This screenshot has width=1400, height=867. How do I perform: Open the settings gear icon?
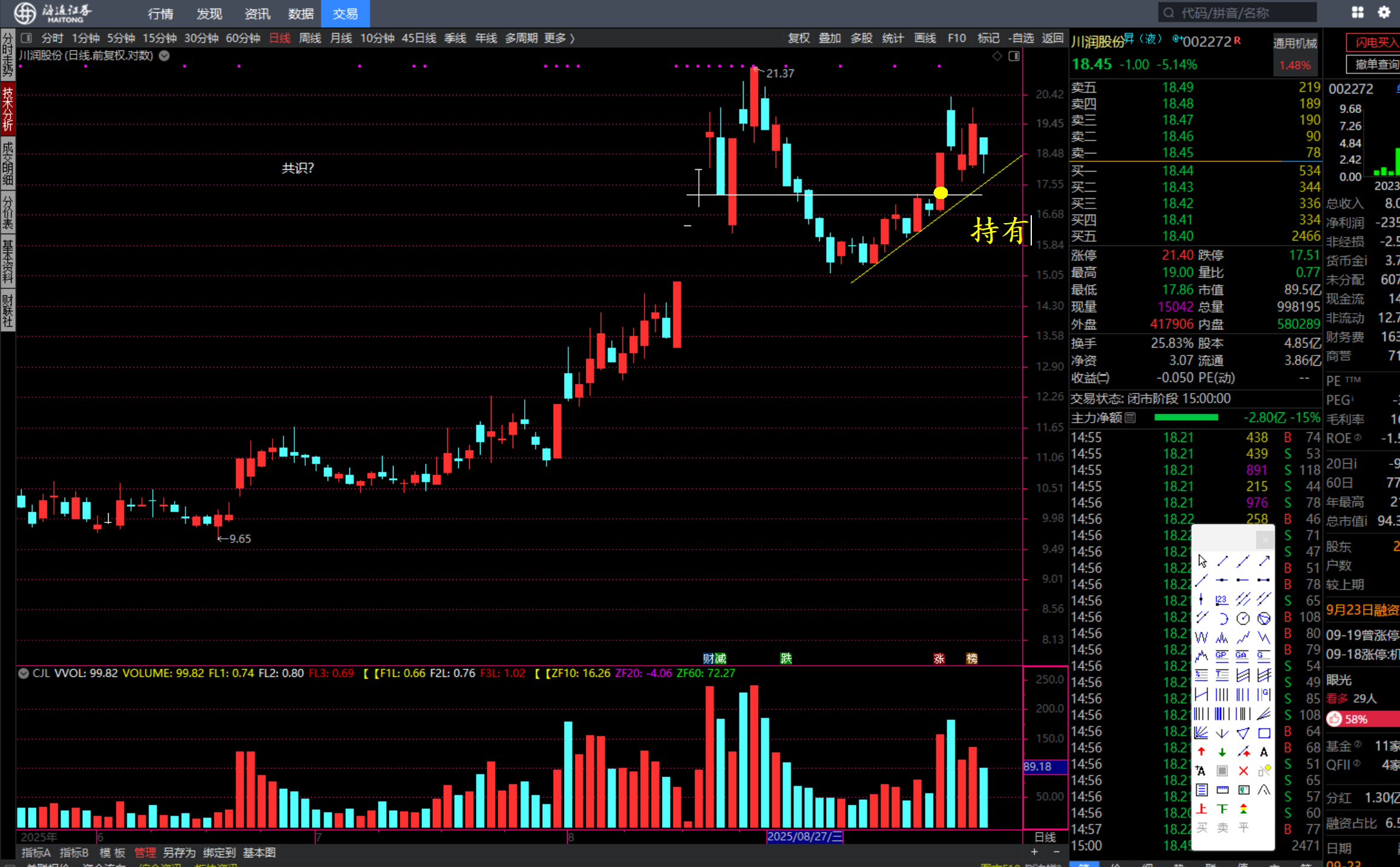[1384, 12]
